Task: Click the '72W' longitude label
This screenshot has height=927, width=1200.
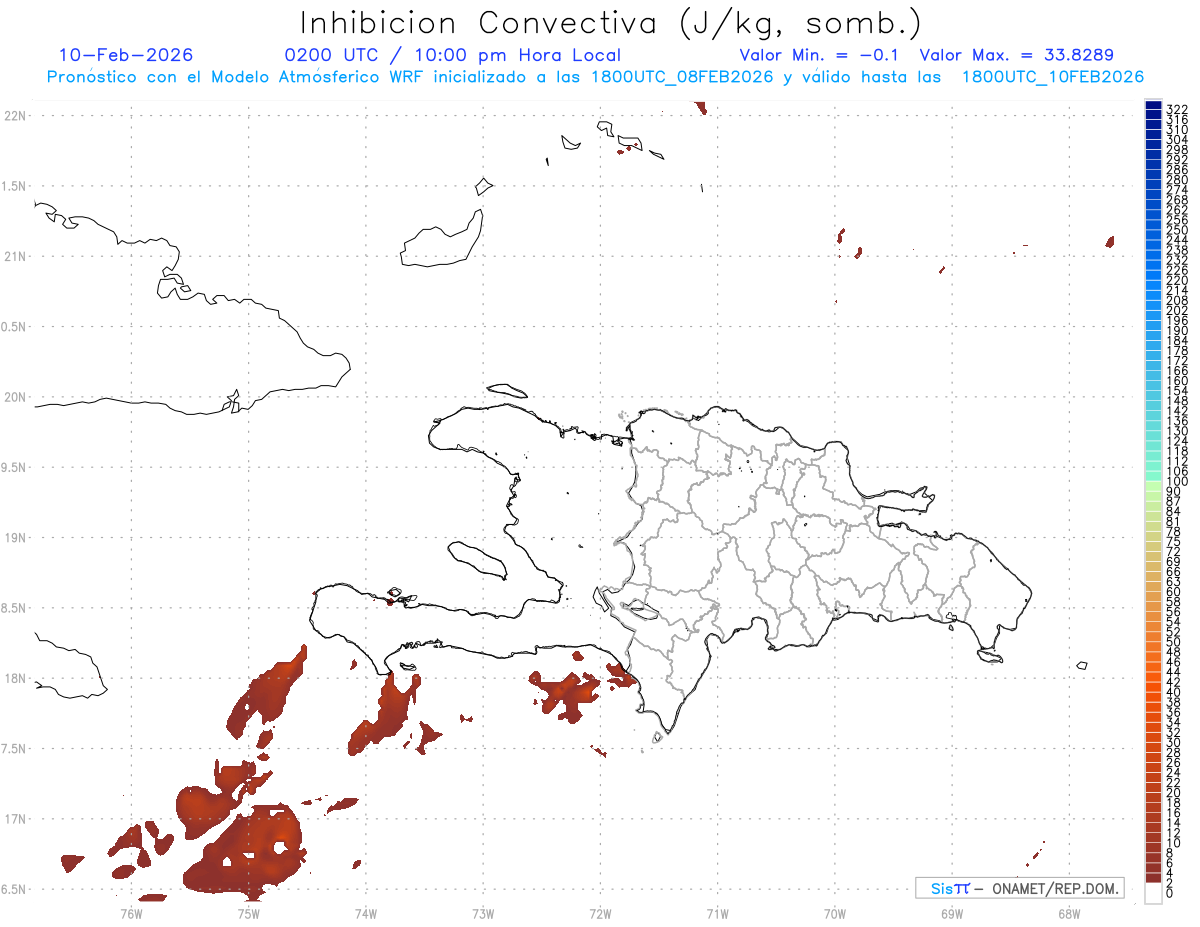Action: click(600, 912)
